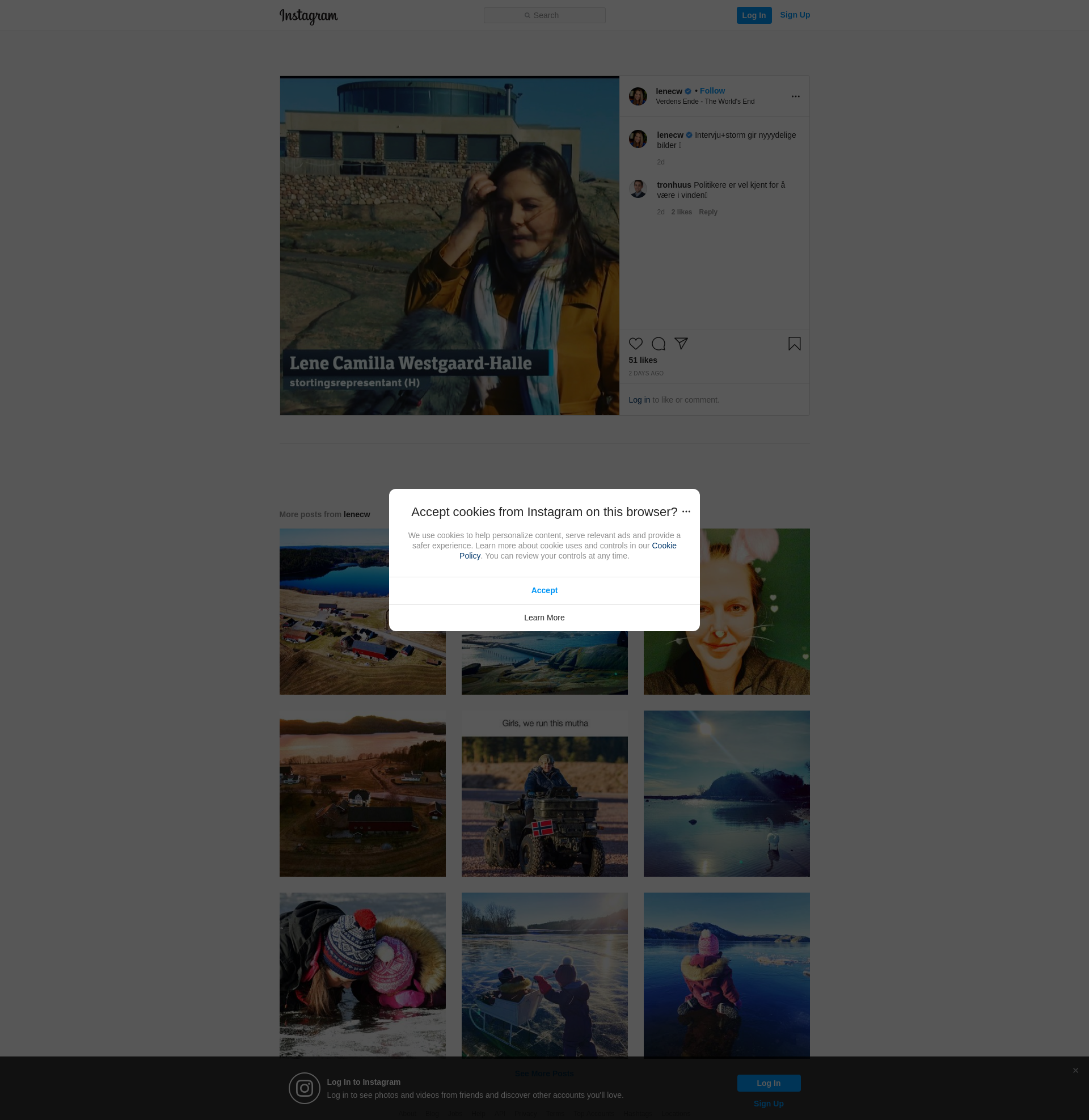Viewport: 1089px width, 1120px height.
Task: Click the Instagram camera icon in banner
Action: (x=304, y=1088)
